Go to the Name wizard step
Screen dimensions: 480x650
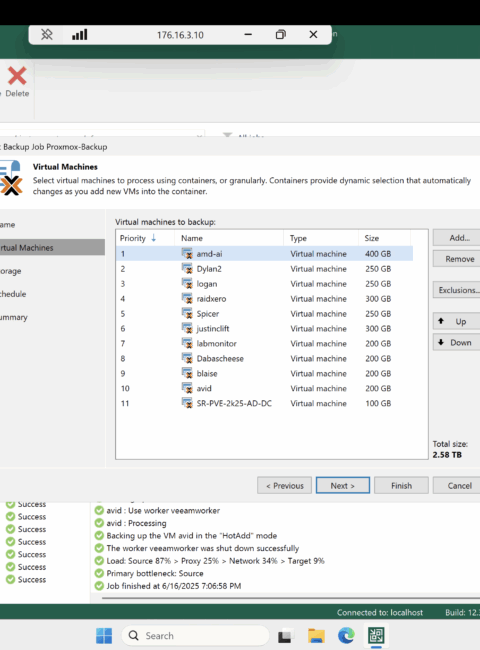(x=52, y=224)
